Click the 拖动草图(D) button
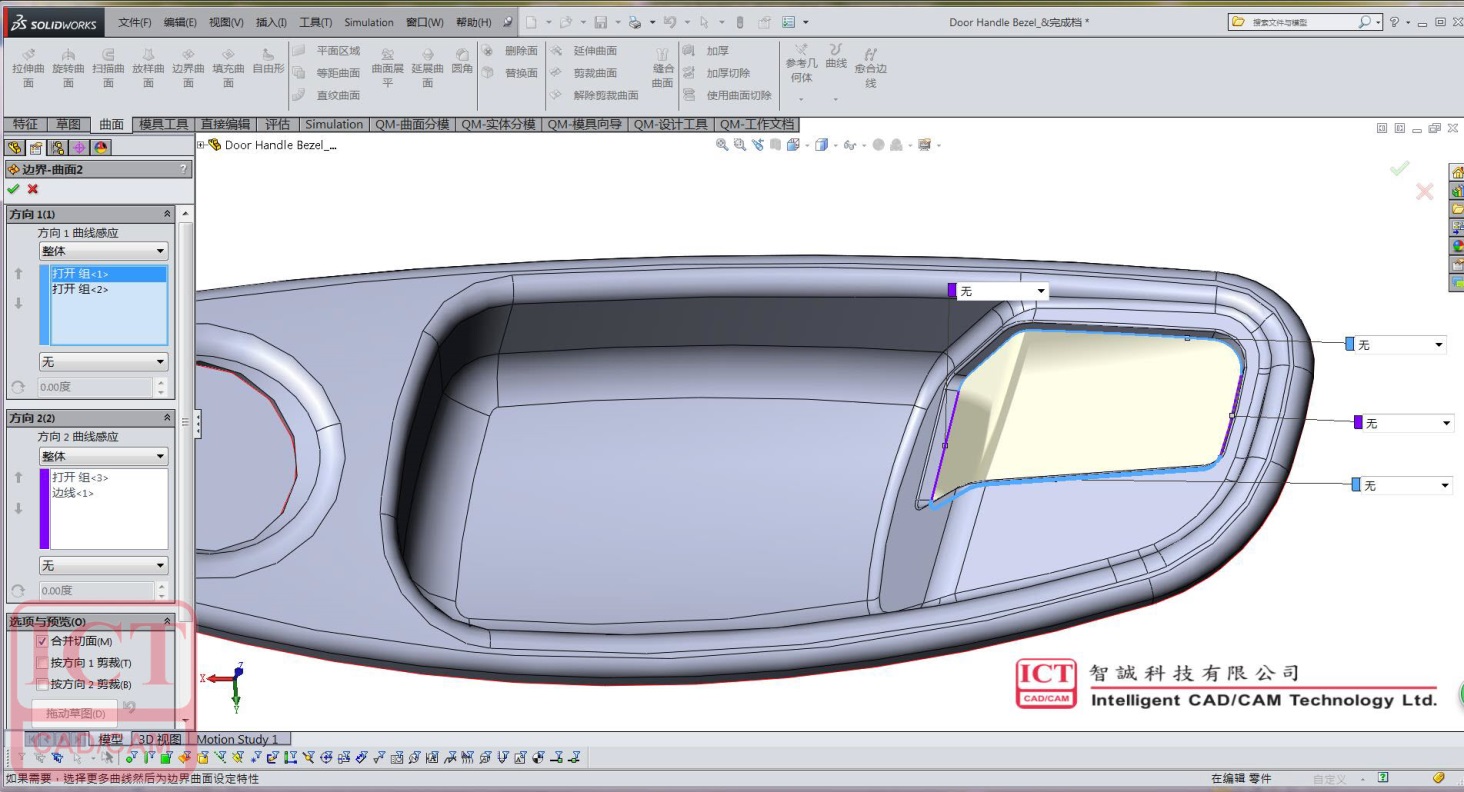Image resolution: width=1464 pixels, height=792 pixels. [x=75, y=713]
